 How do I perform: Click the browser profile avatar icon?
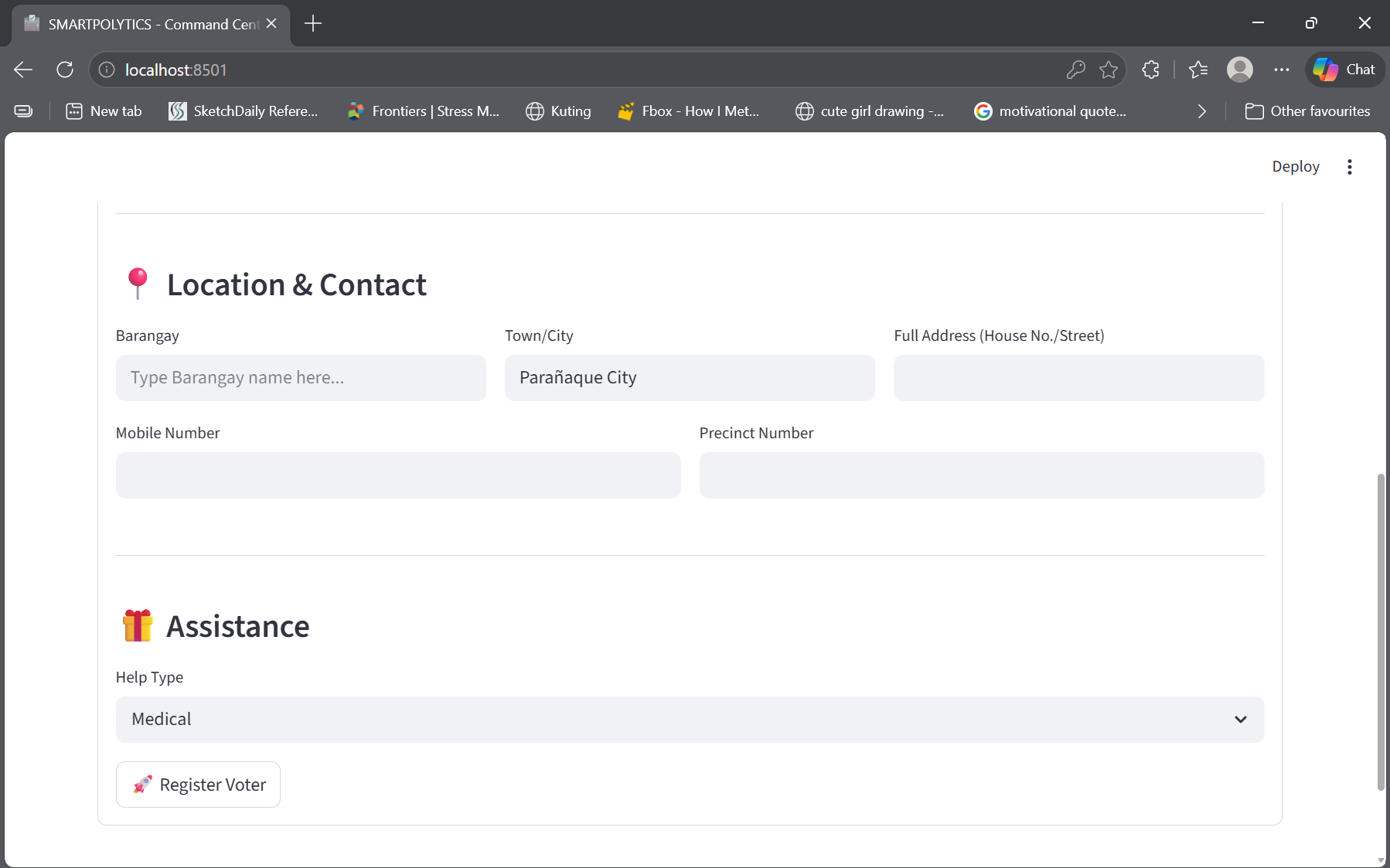(x=1240, y=70)
